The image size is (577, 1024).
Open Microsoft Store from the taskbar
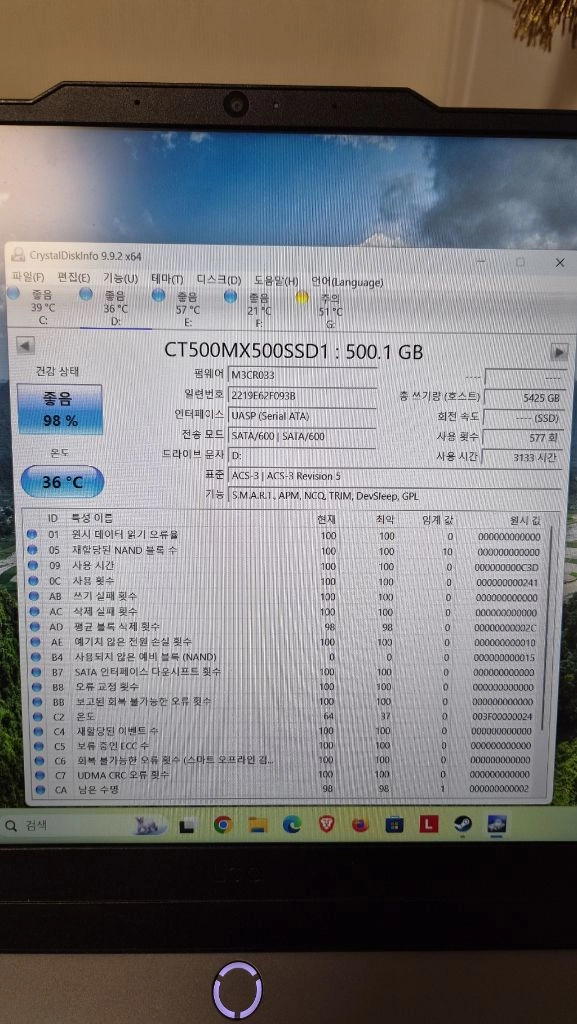[394, 825]
